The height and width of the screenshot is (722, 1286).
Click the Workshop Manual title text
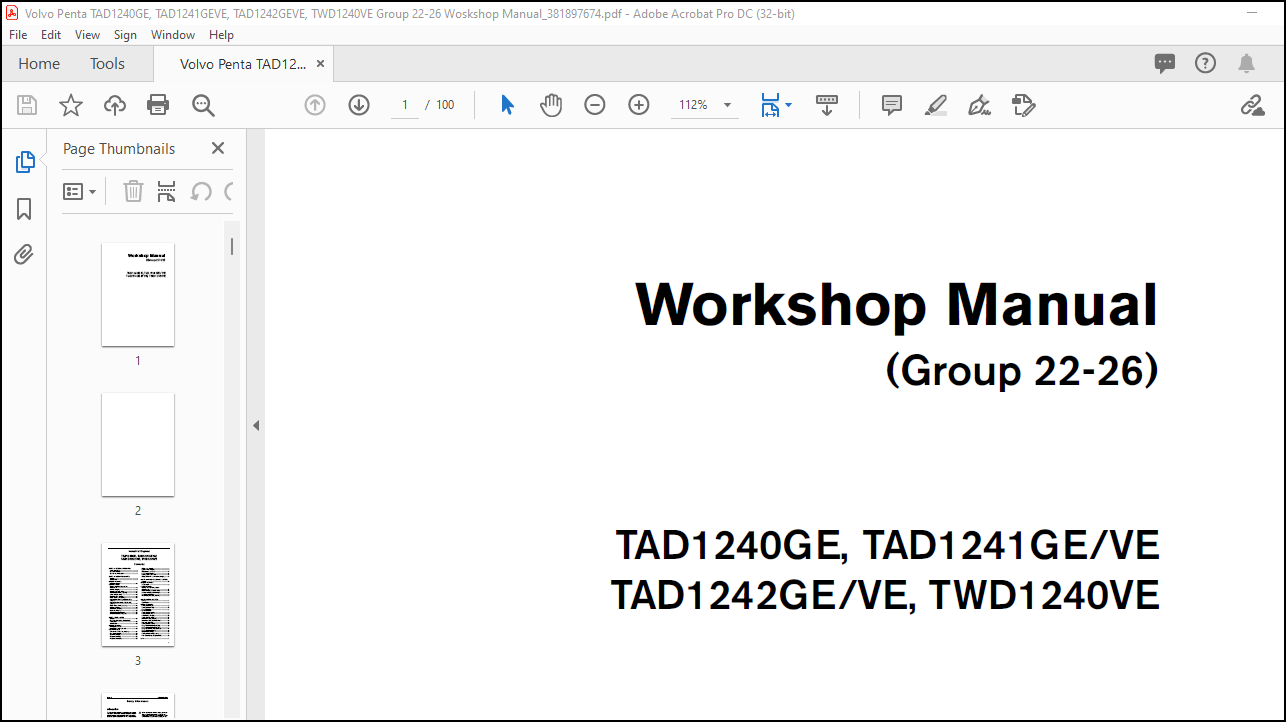(897, 304)
